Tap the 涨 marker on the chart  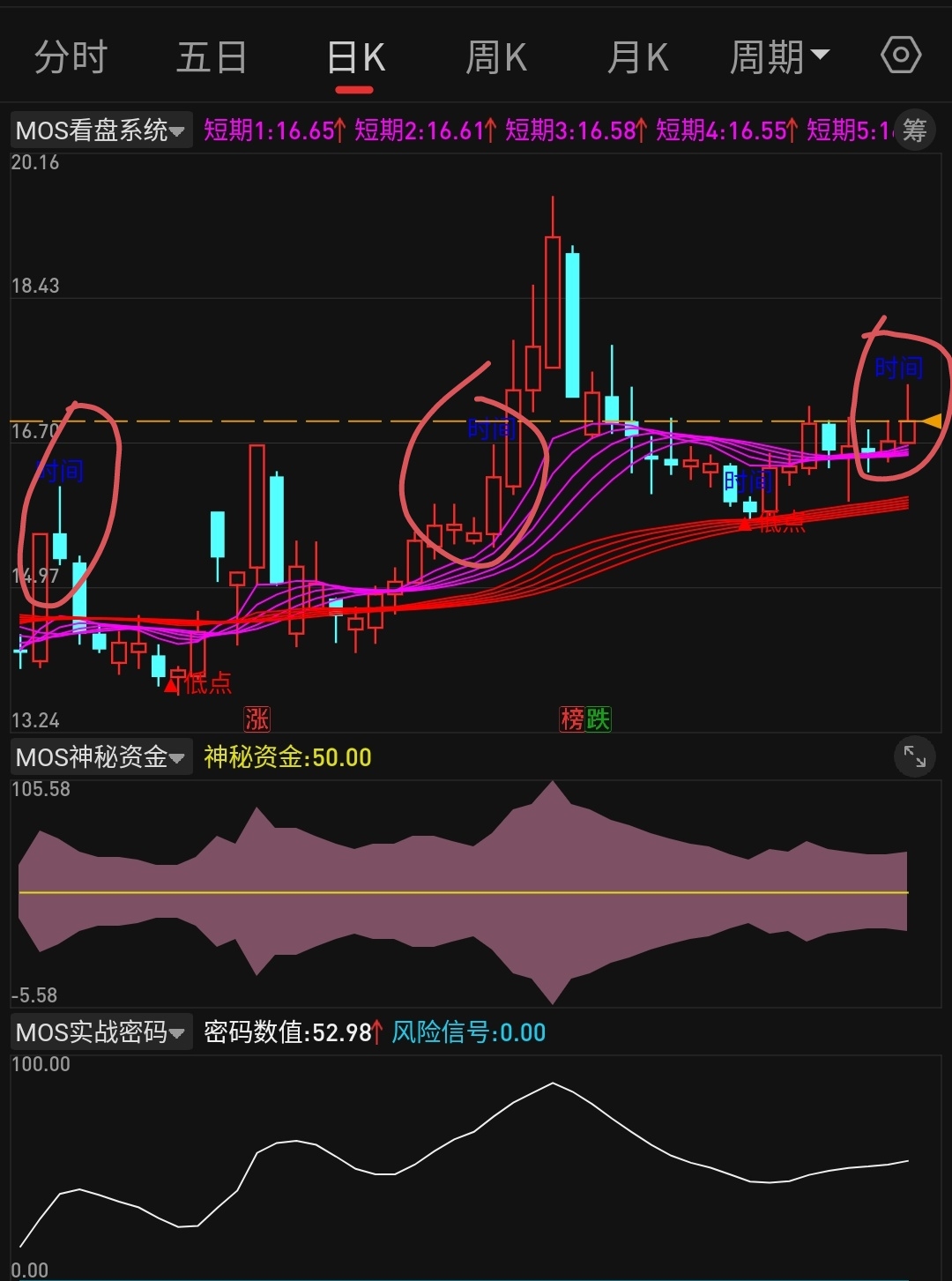point(257,719)
